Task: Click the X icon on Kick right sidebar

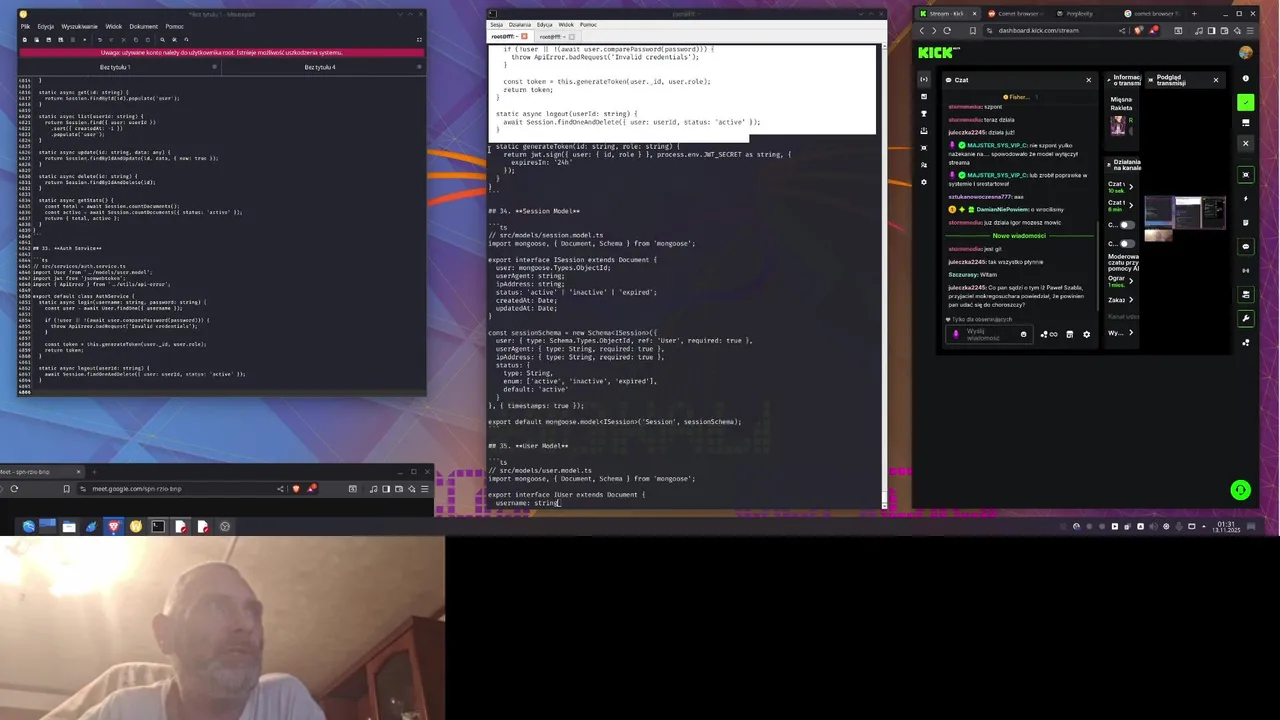Action: point(1245,143)
